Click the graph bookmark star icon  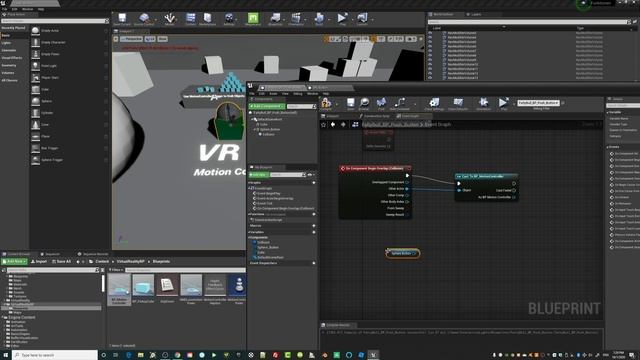point(324,124)
